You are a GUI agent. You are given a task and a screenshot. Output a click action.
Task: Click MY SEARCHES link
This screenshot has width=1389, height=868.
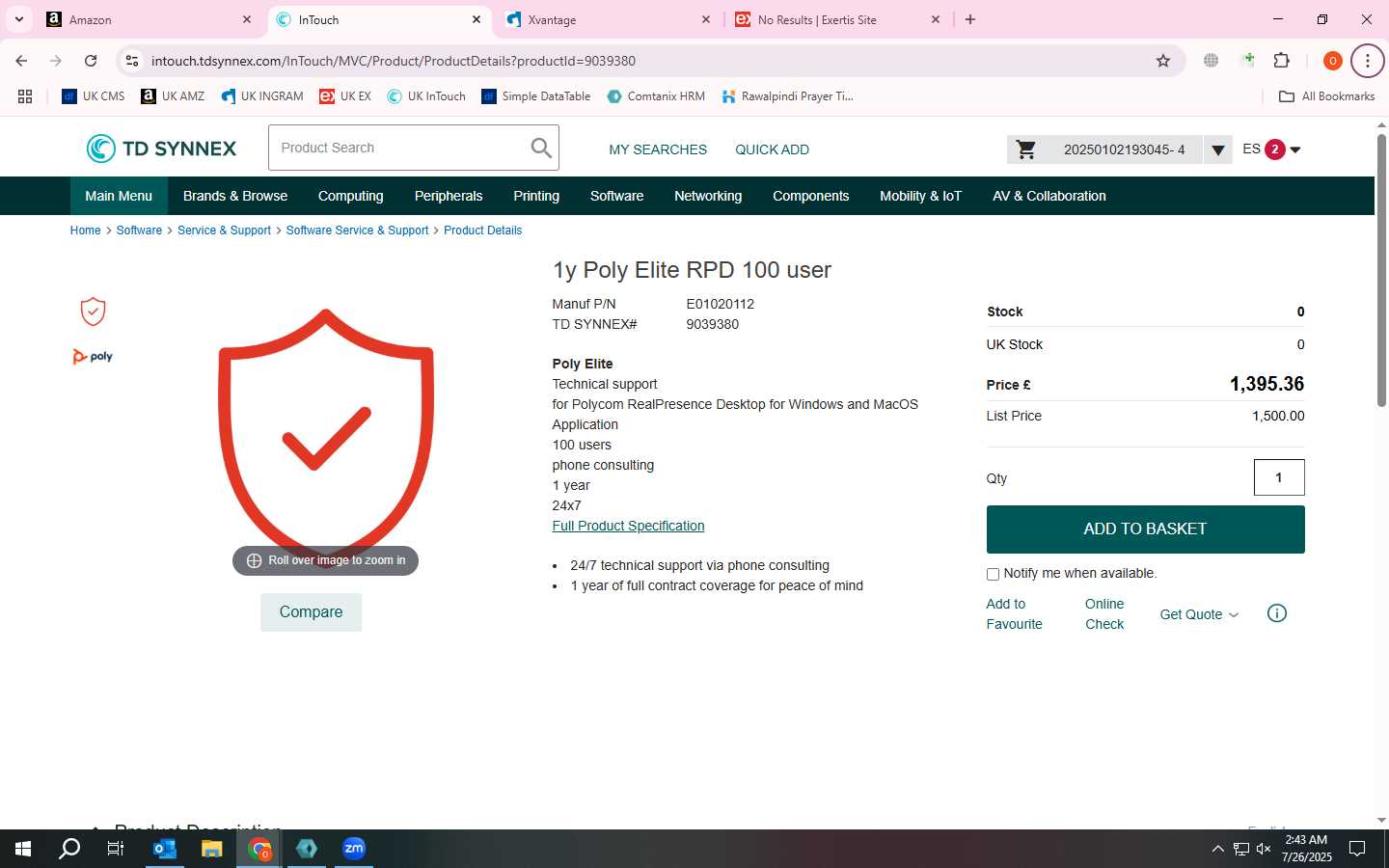pos(658,149)
